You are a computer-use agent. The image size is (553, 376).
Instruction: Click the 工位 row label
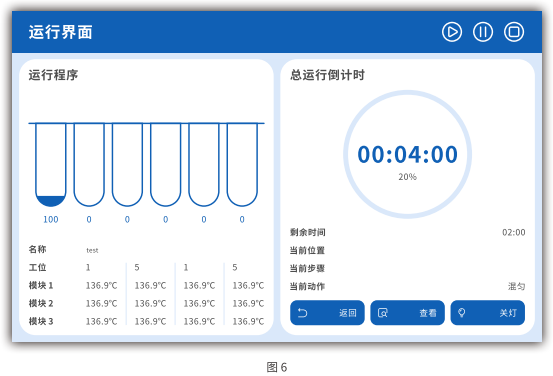[37, 267]
